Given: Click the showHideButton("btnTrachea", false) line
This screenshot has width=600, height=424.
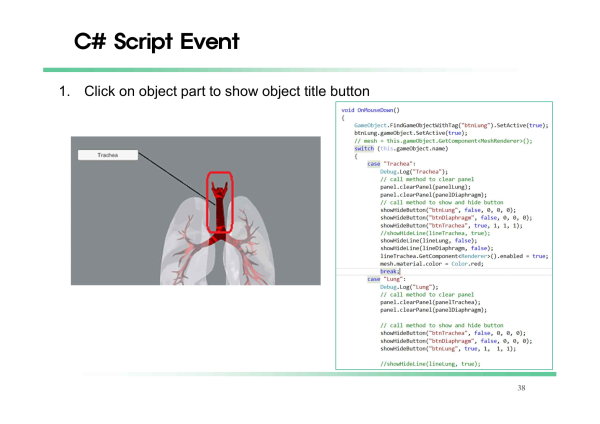Looking at the screenshot, I should pyautogui.click(x=453, y=333).
